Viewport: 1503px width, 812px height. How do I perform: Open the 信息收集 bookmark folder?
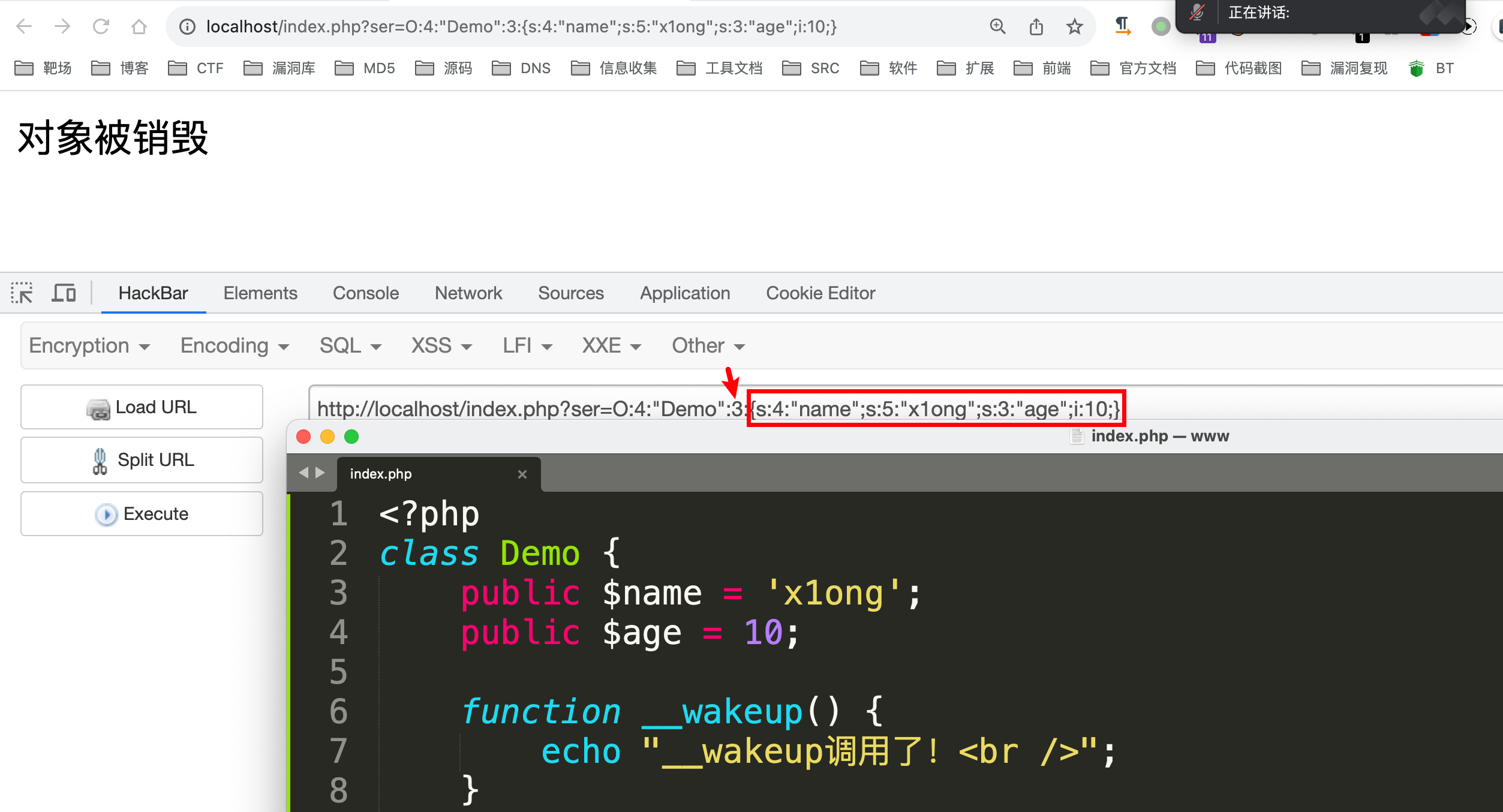pyautogui.click(x=614, y=68)
